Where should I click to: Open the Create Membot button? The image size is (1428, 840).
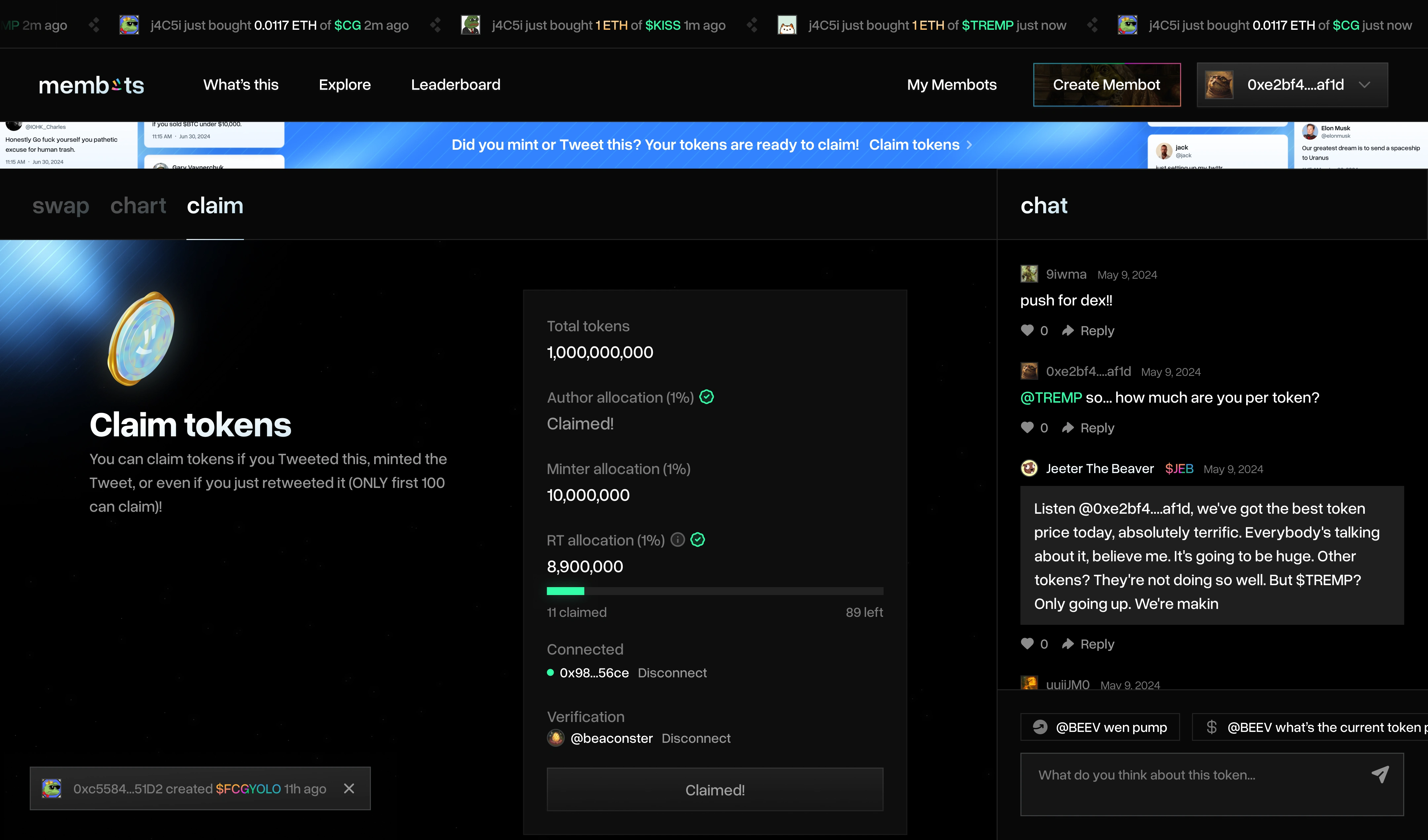click(x=1106, y=85)
